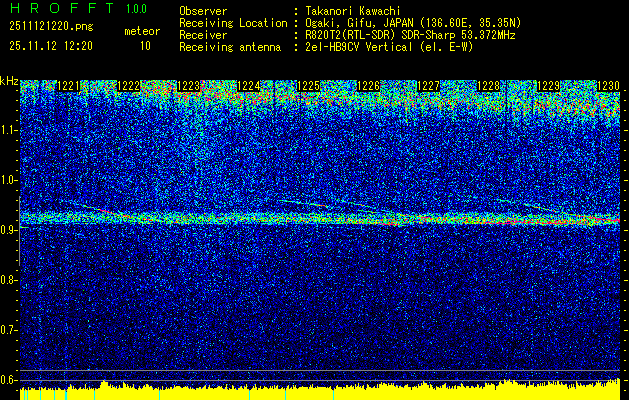Click the HROFFT title text
Viewport: 629px width, 400px height.
pyautogui.click(x=61, y=8)
